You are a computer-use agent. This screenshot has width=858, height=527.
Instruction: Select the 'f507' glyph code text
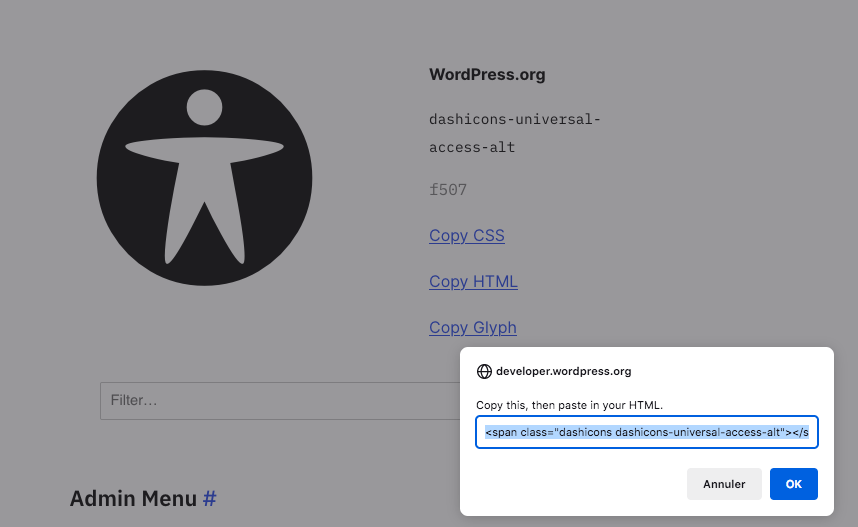point(448,190)
